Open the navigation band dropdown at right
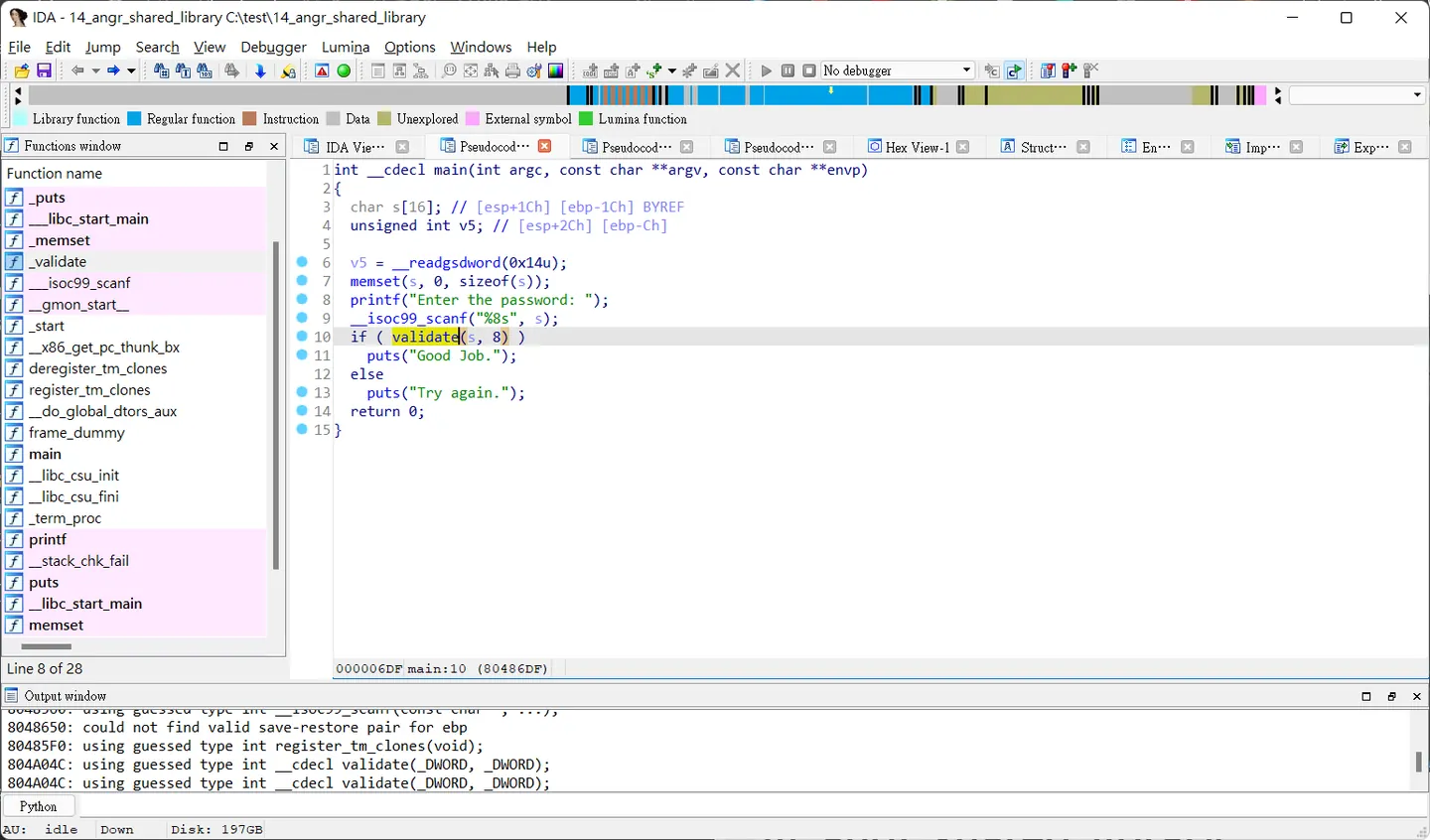The height and width of the screenshot is (840, 1430). pyautogui.click(x=1357, y=95)
